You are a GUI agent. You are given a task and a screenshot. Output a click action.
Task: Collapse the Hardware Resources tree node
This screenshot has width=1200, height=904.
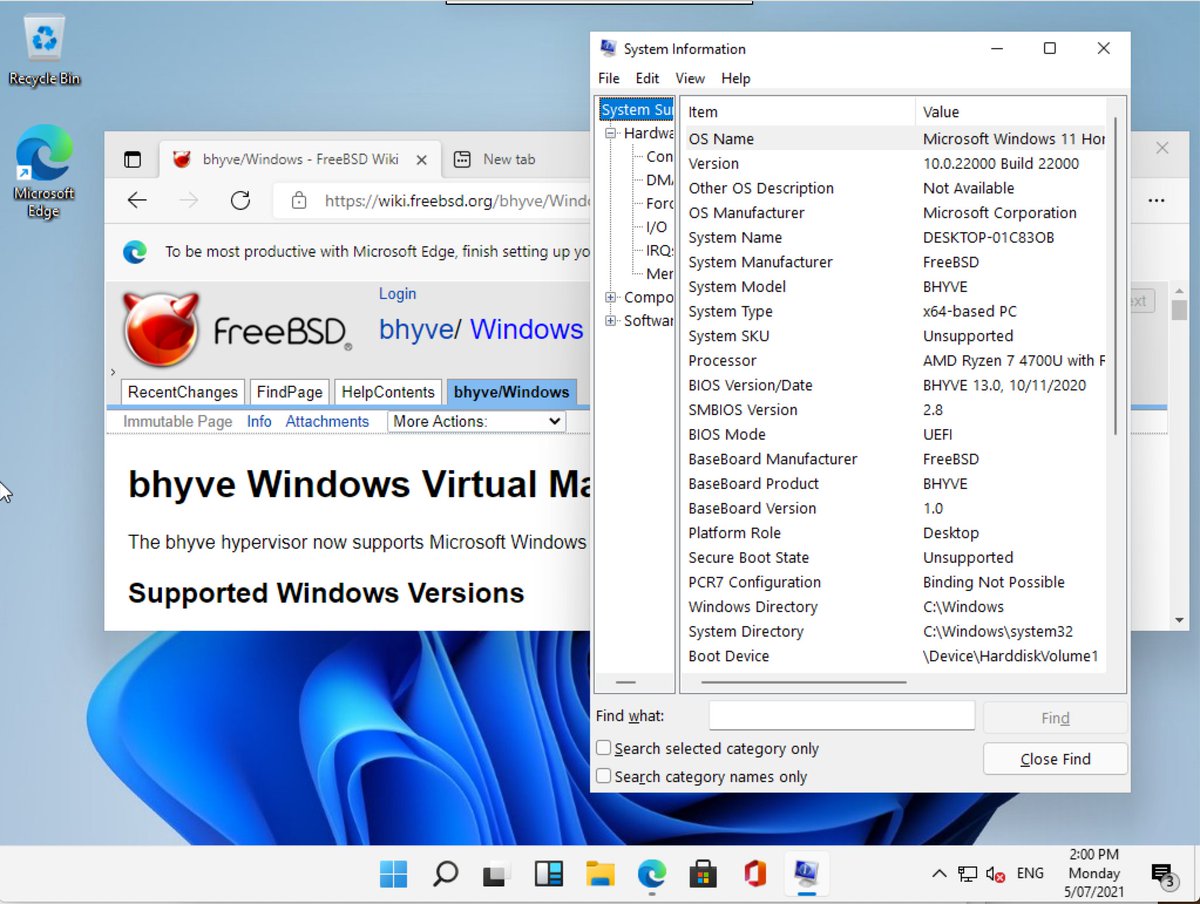coord(611,133)
